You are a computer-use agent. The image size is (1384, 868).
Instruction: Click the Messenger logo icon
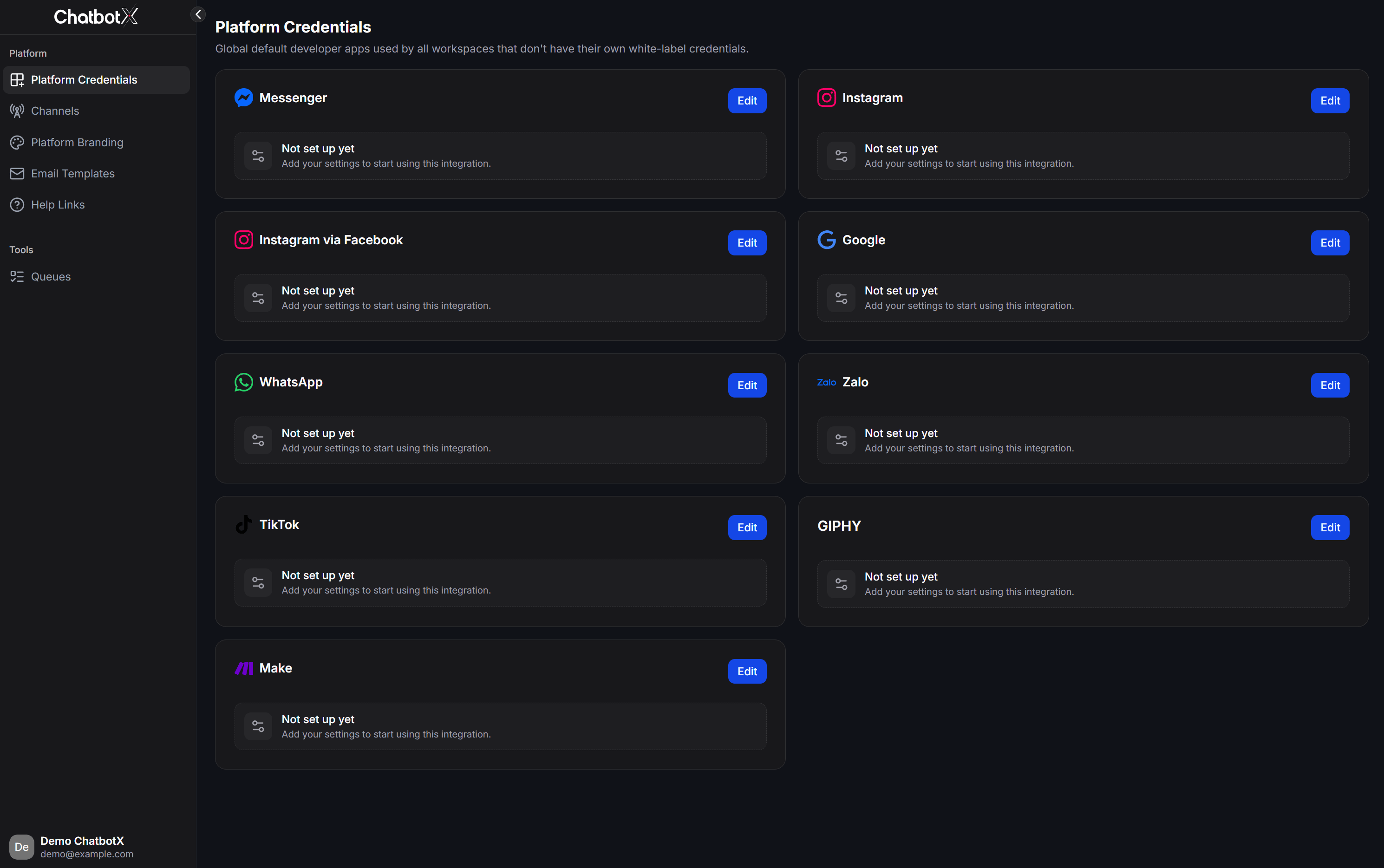point(243,98)
